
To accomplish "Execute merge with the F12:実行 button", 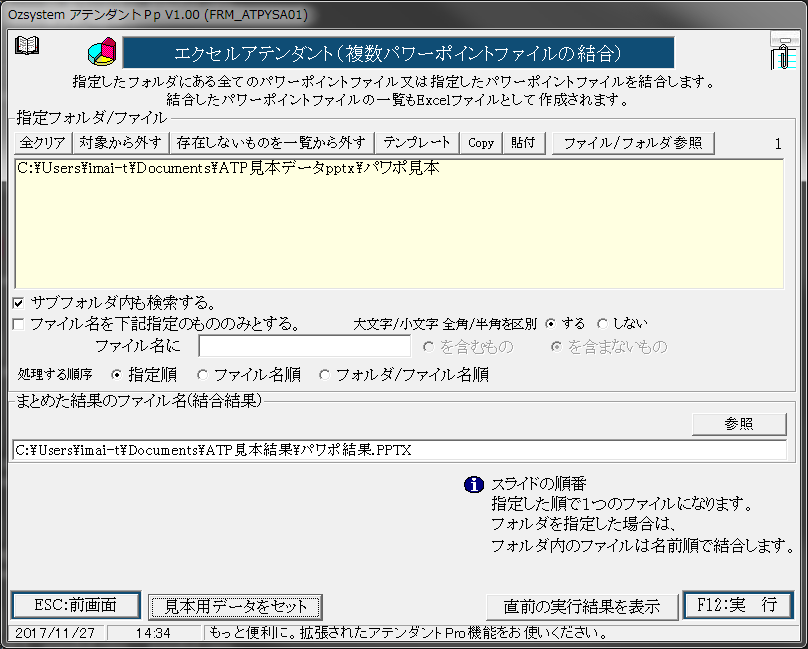I will coord(738,607).
